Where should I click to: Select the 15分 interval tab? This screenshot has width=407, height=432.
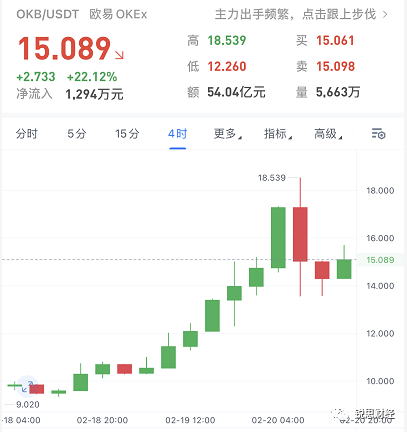point(127,134)
